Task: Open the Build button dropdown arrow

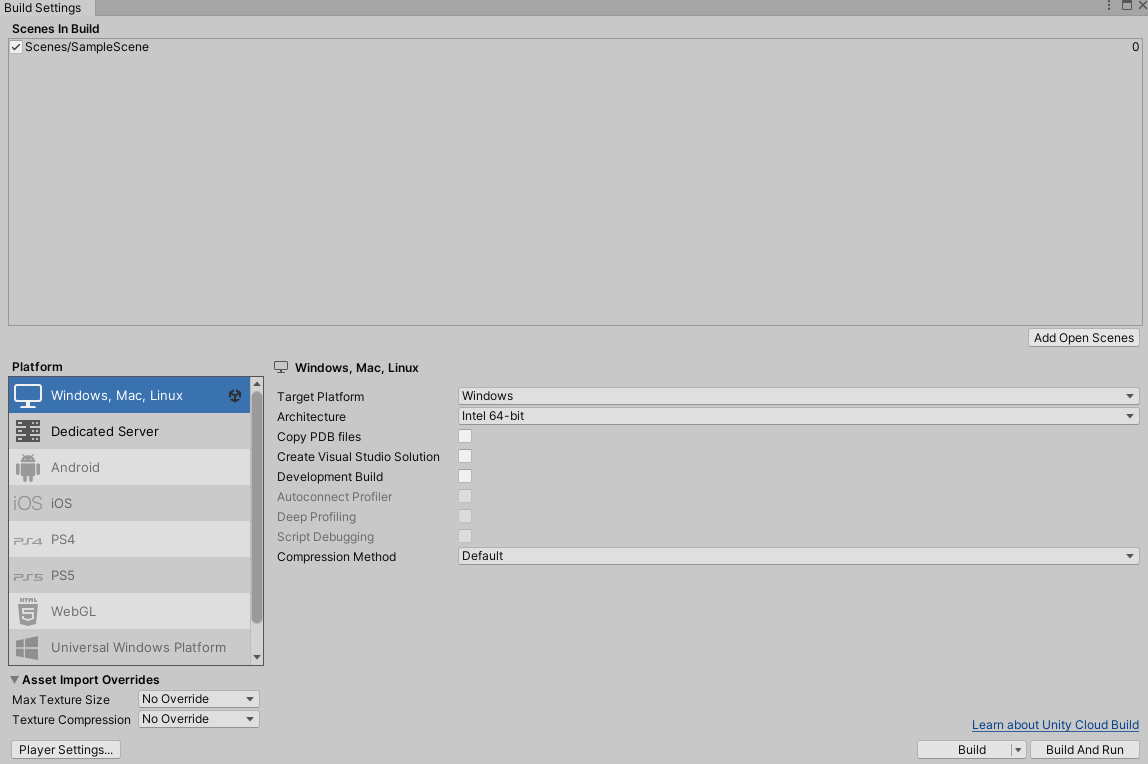Action: pos(1018,750)
